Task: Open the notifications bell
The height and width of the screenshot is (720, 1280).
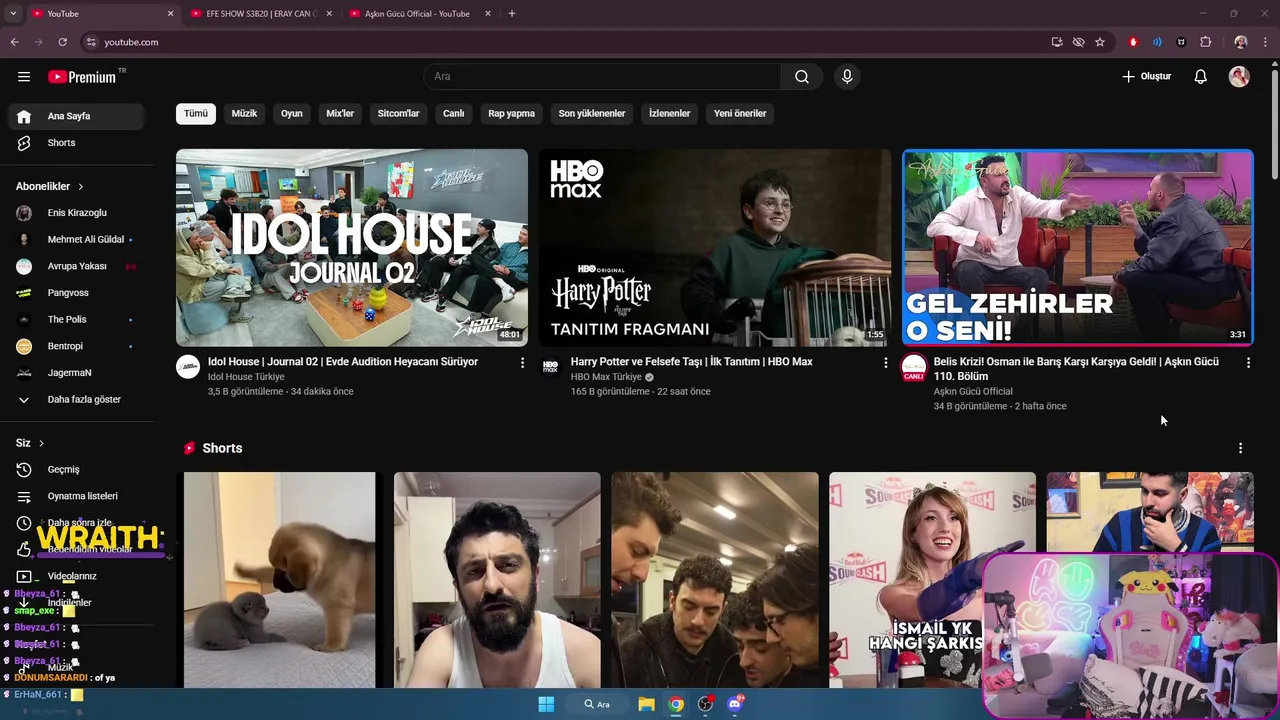Action: coord(1201,77)
